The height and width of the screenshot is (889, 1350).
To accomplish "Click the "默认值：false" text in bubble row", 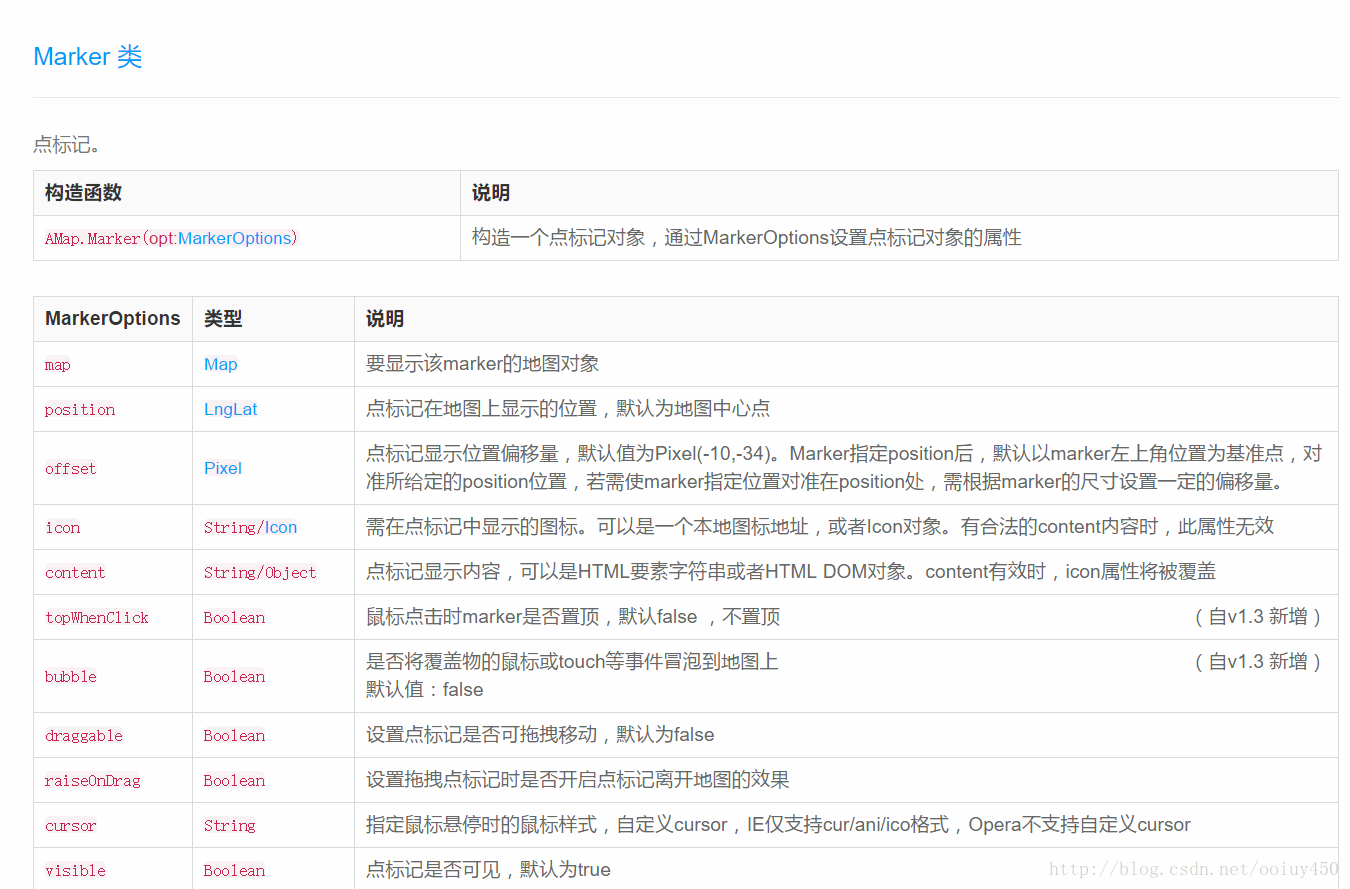I will [x=425, y=690].
